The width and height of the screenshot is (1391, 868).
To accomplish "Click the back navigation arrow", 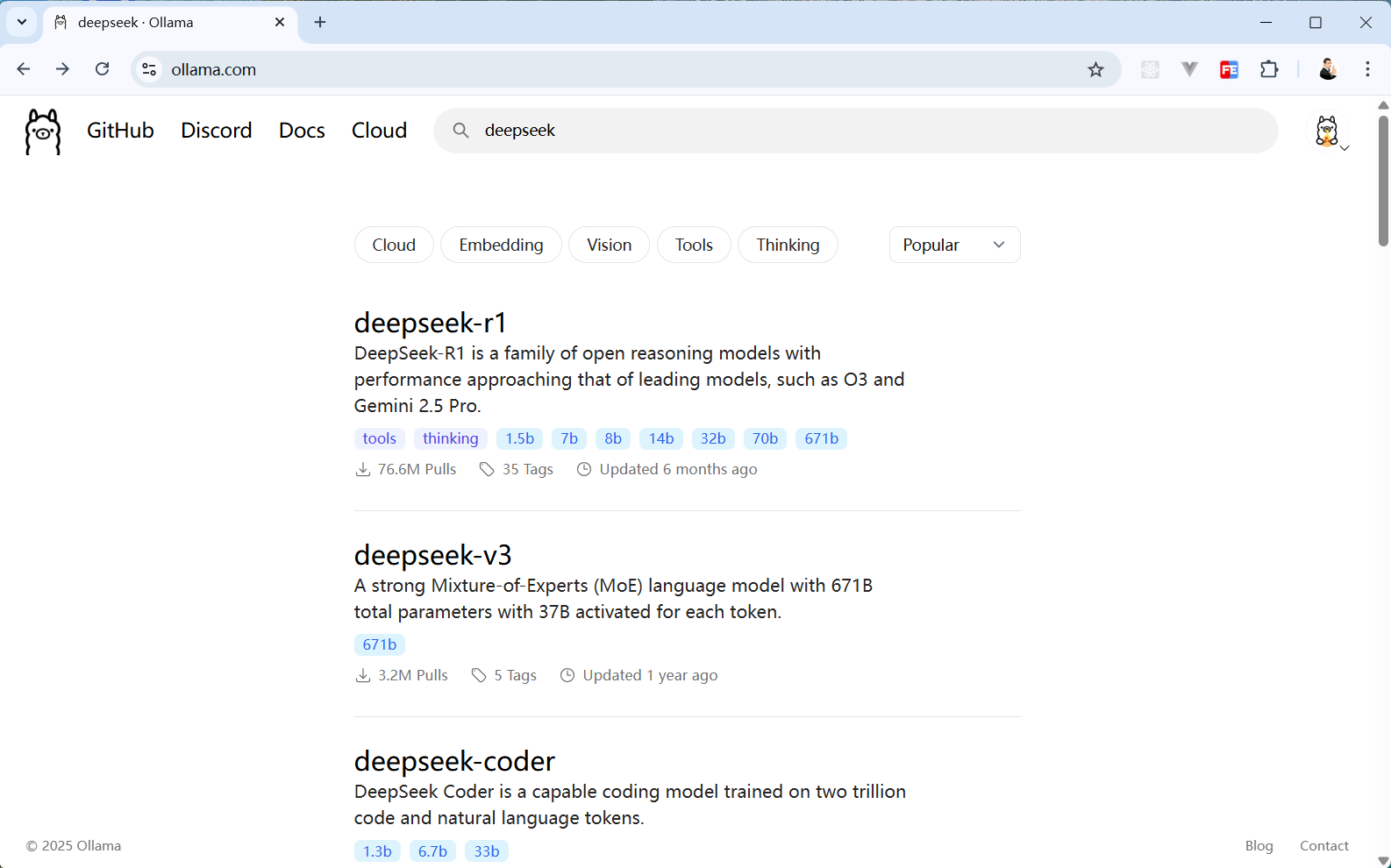I will 24,69.
